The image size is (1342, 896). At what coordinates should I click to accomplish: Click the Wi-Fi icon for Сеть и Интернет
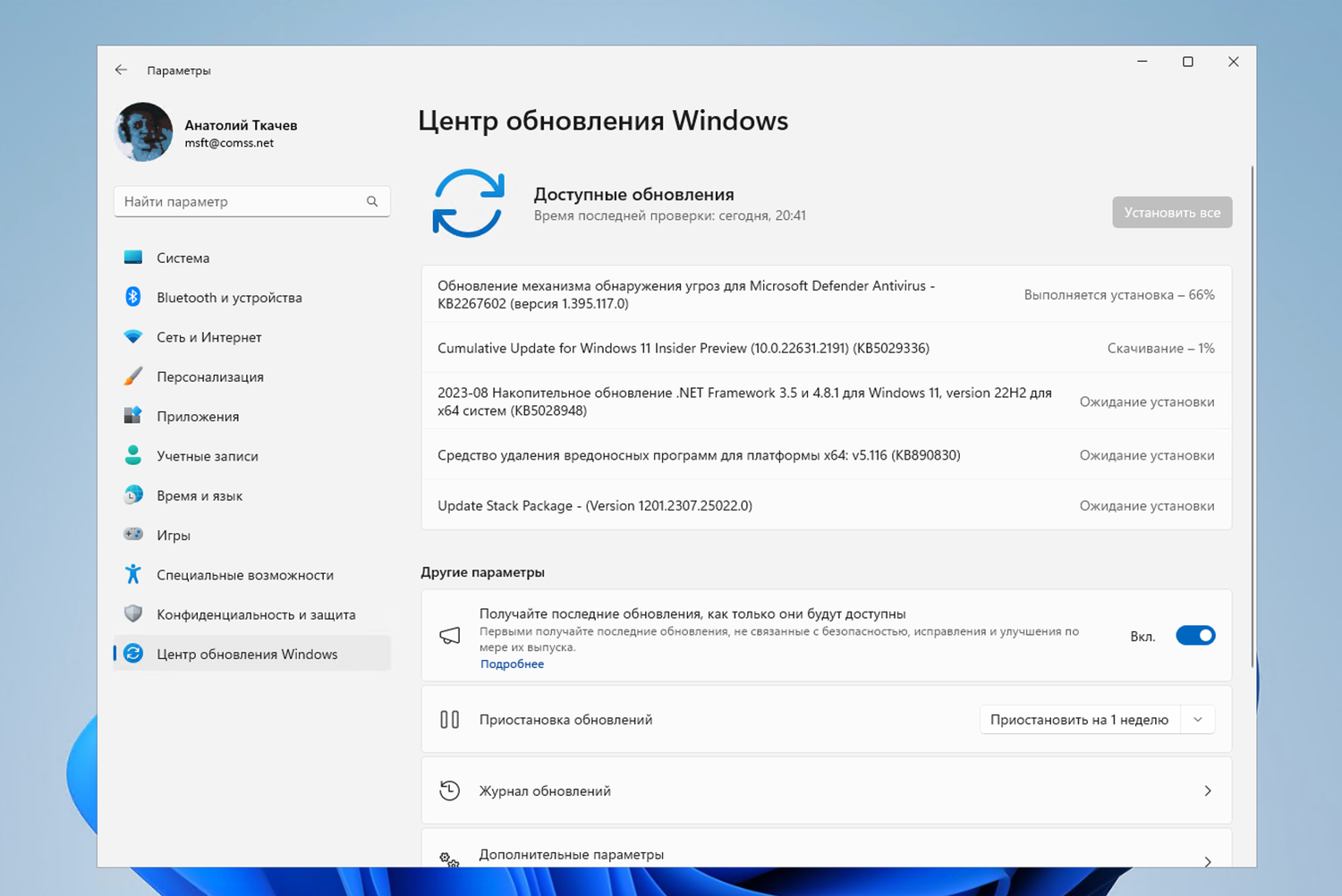133,337
